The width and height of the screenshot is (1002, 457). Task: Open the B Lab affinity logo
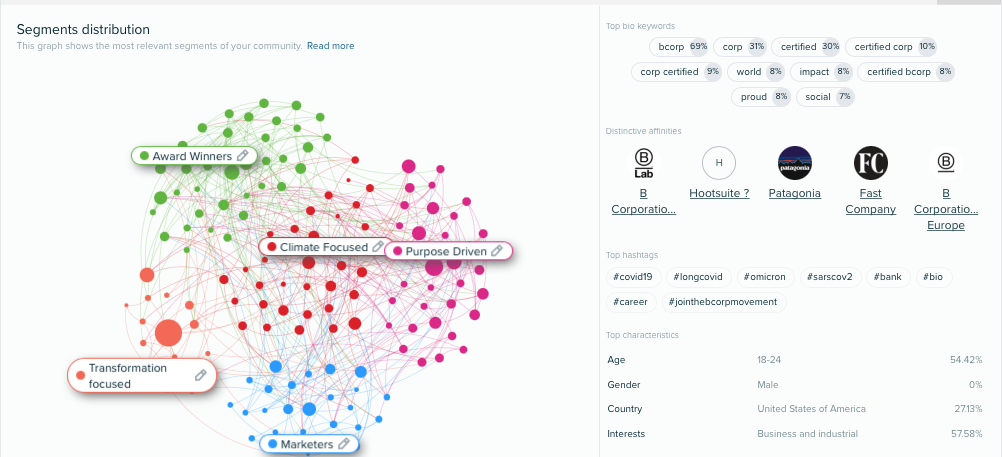pyautogui.click(x=643, y=163)
